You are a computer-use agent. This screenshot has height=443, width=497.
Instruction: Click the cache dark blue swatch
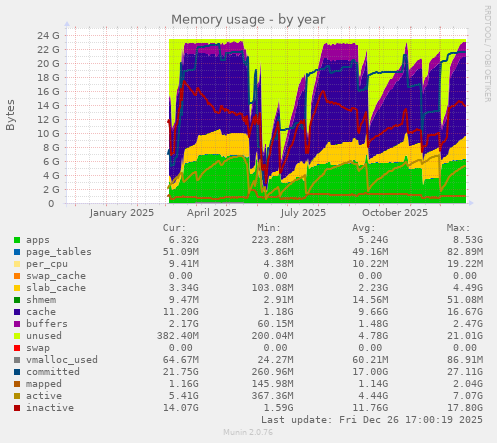tap(17, 312)
